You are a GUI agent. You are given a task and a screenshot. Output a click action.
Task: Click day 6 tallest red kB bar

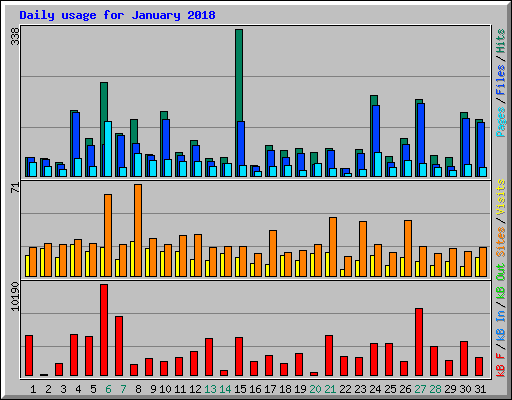(104, 330)
